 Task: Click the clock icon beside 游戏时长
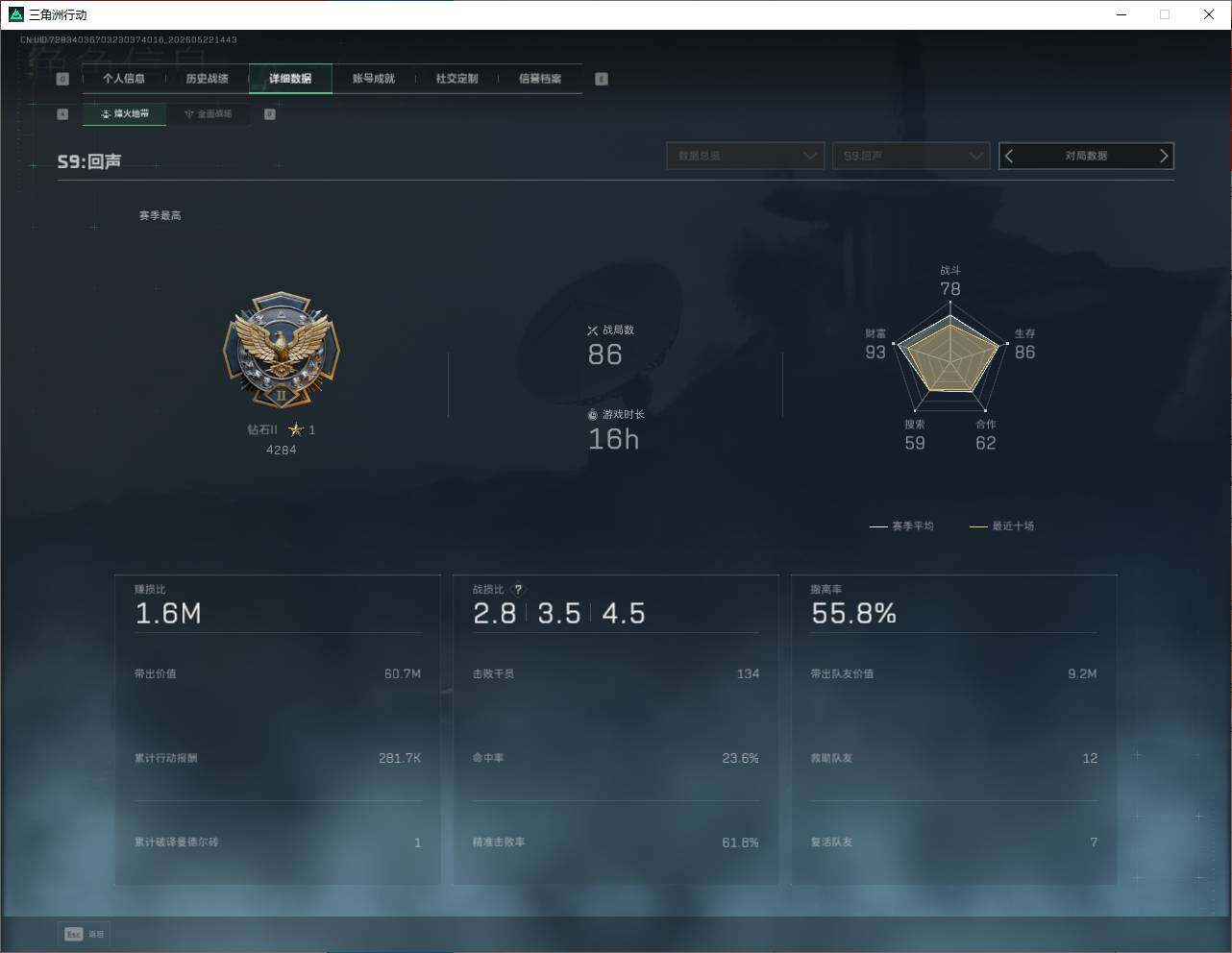click(x=593, y=415)
